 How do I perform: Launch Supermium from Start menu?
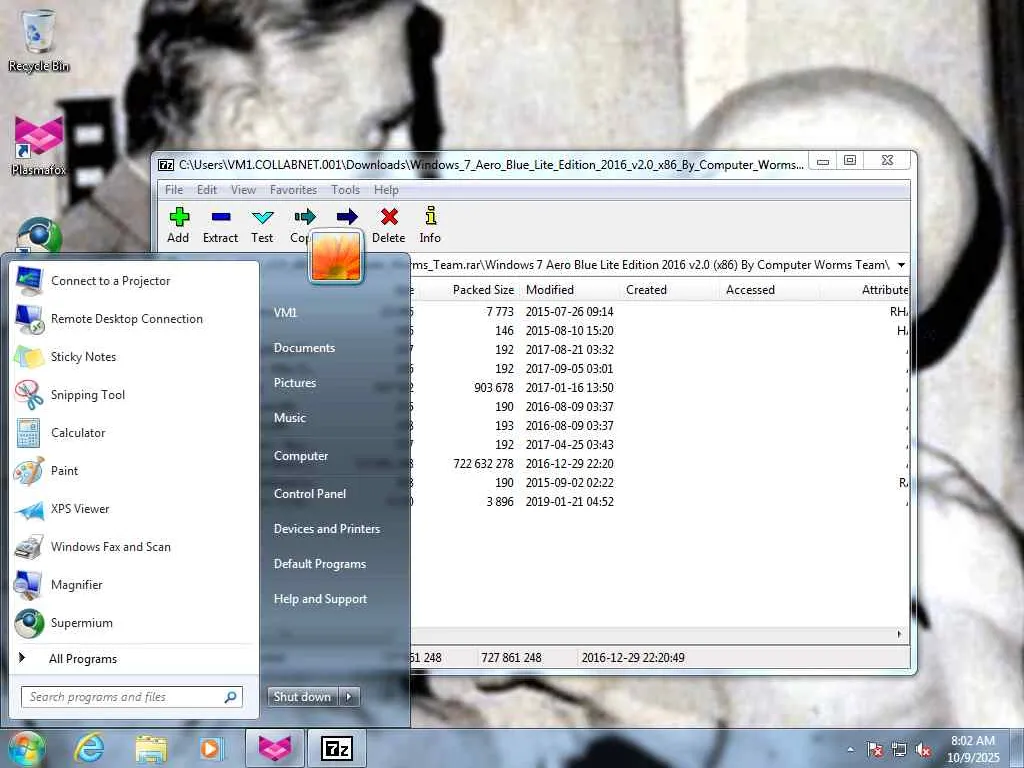[x=134, y=623]
